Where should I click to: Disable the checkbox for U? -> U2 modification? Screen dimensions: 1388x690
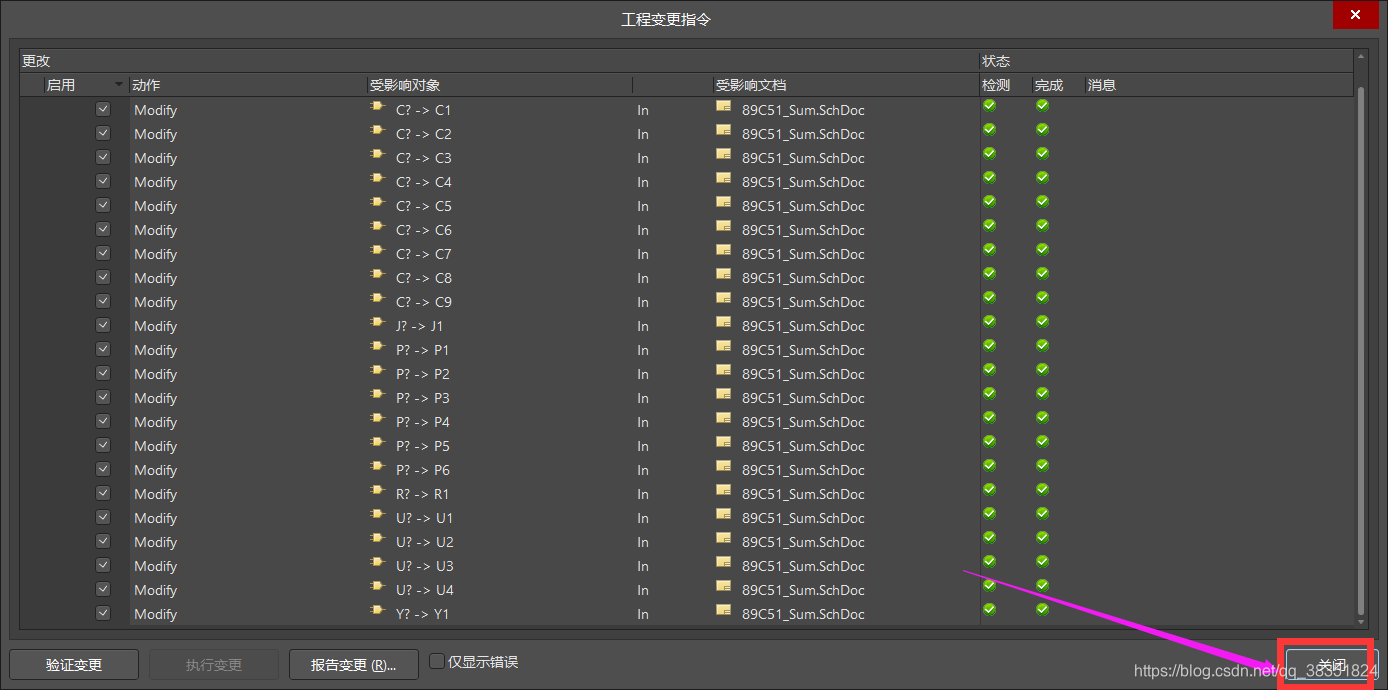pyautogui.click(x=103, y=541)
